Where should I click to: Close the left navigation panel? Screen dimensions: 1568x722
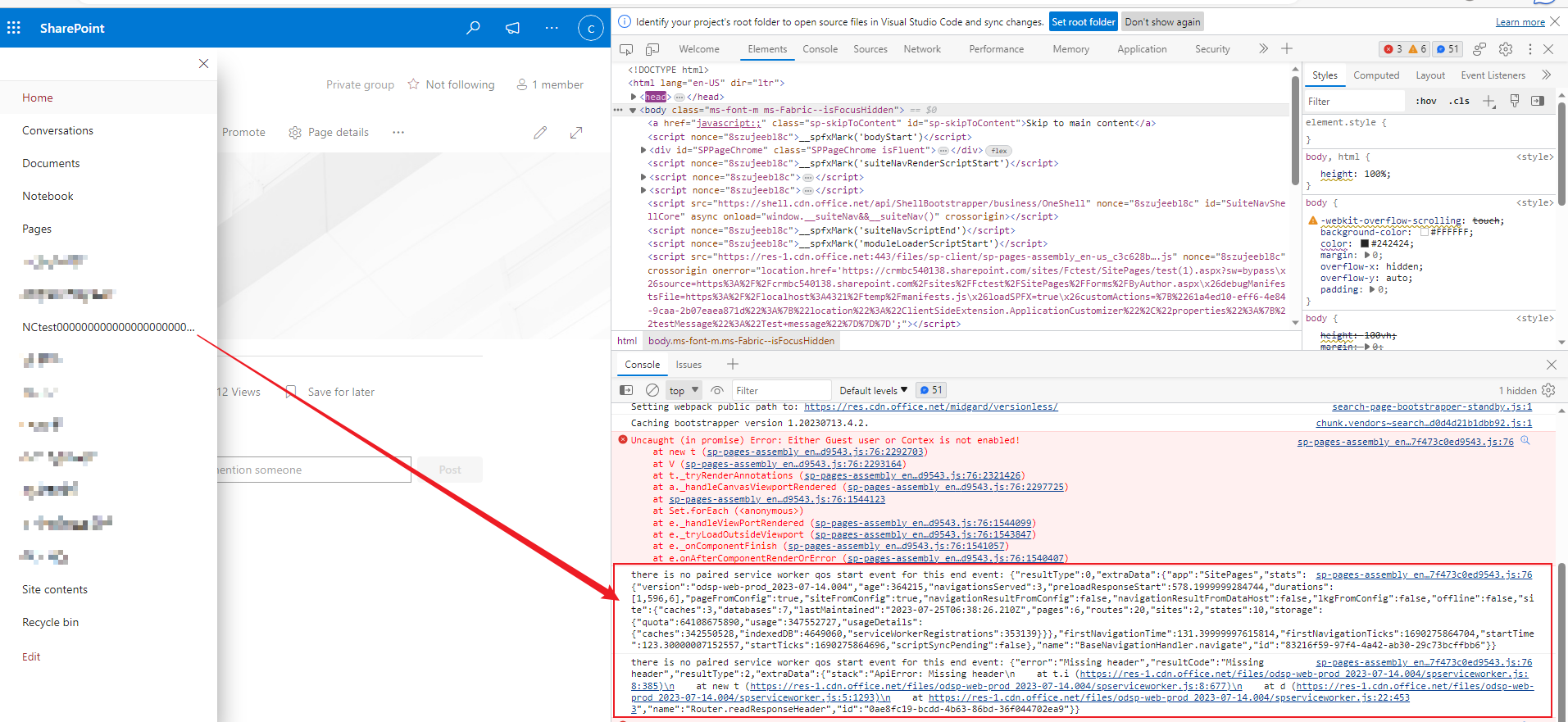coord(203,64)
